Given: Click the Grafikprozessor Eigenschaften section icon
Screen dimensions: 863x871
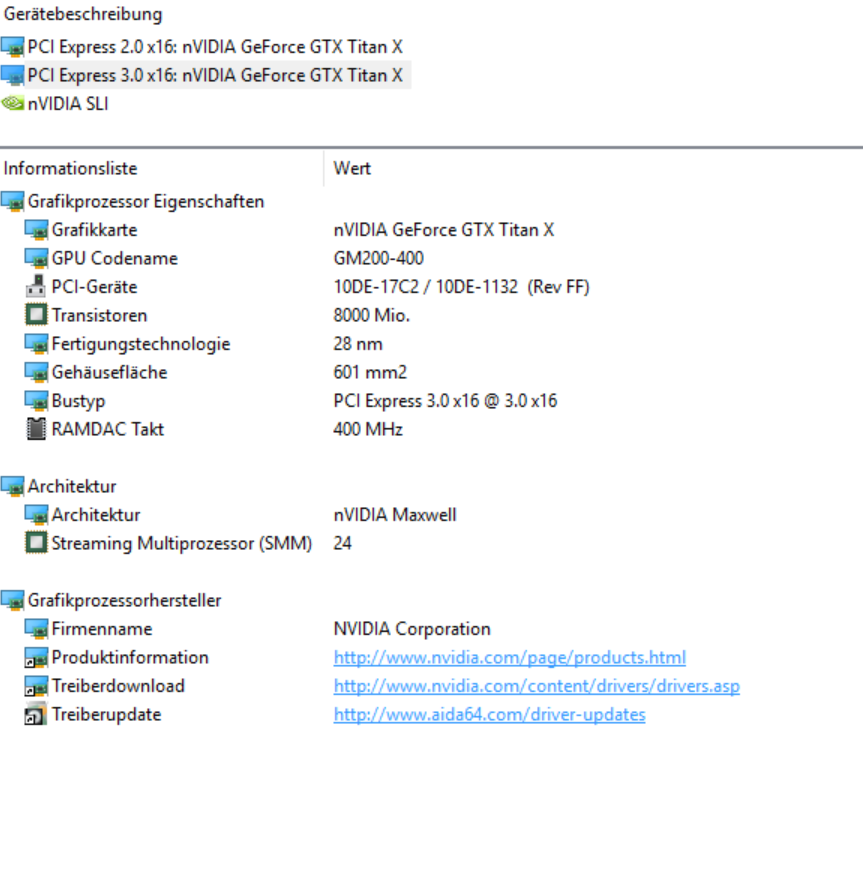Looking at the screenshot, I should 13,202.
